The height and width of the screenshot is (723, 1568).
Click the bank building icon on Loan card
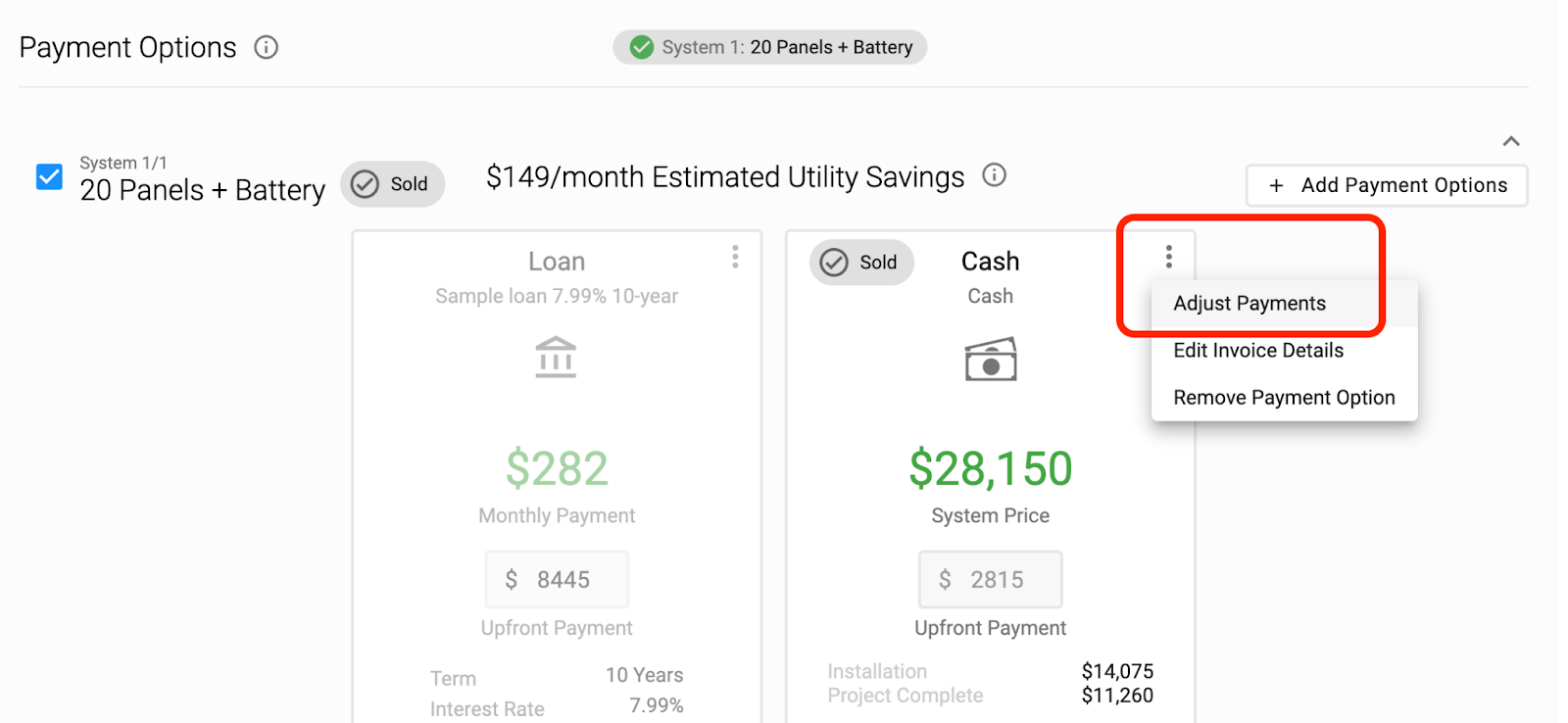click(x=556, y=358)
